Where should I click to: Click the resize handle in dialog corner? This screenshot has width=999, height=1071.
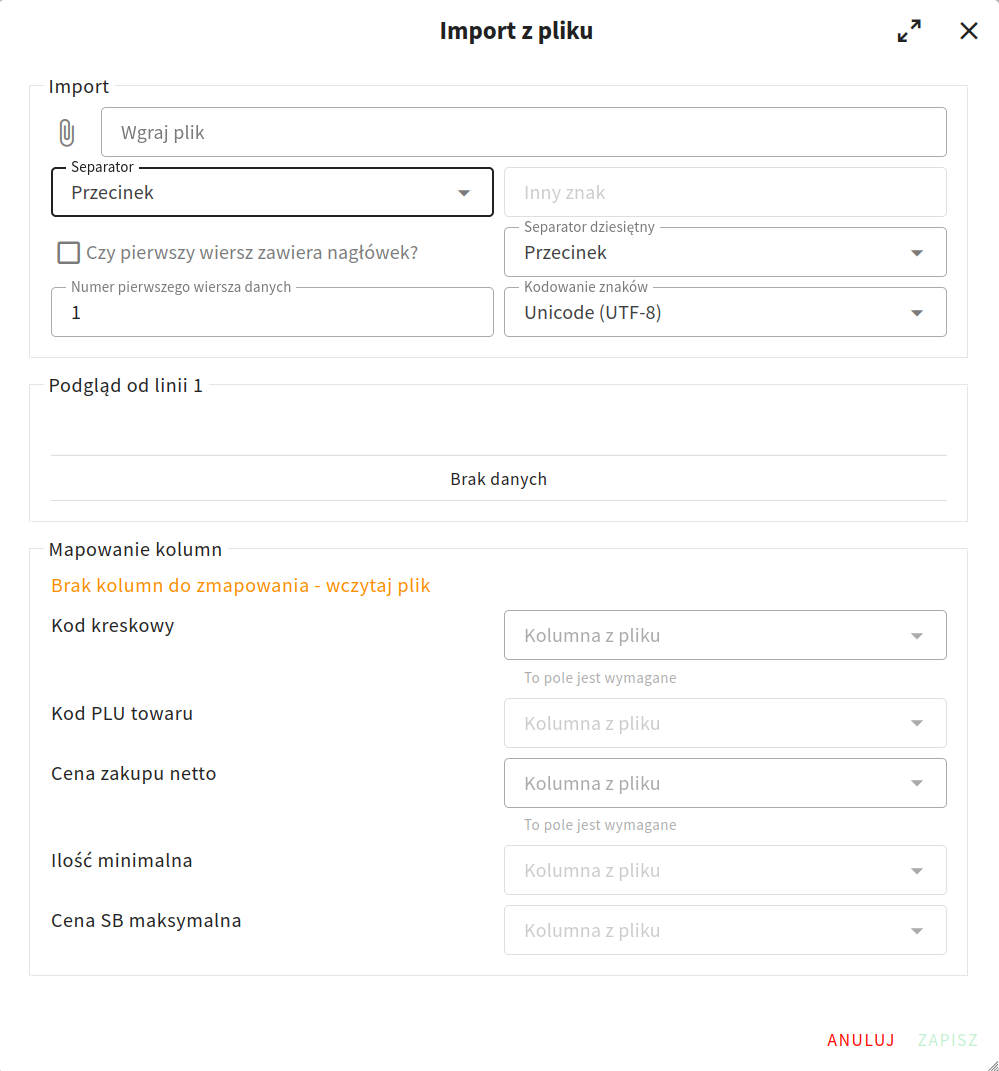991,1063
